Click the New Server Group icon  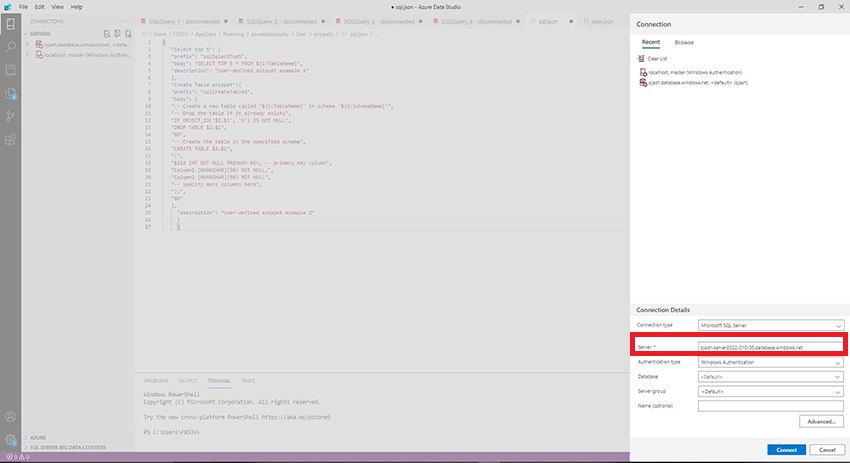tap(117, 34)
